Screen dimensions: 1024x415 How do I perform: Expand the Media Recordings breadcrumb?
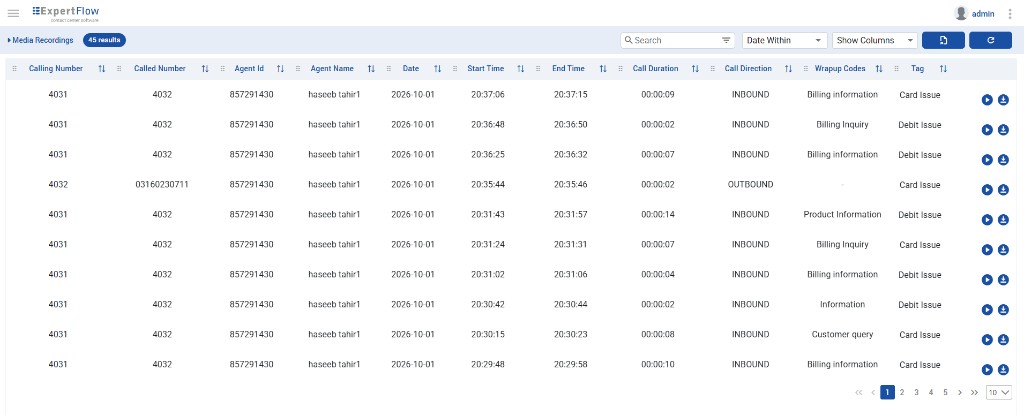pos(40,41)
